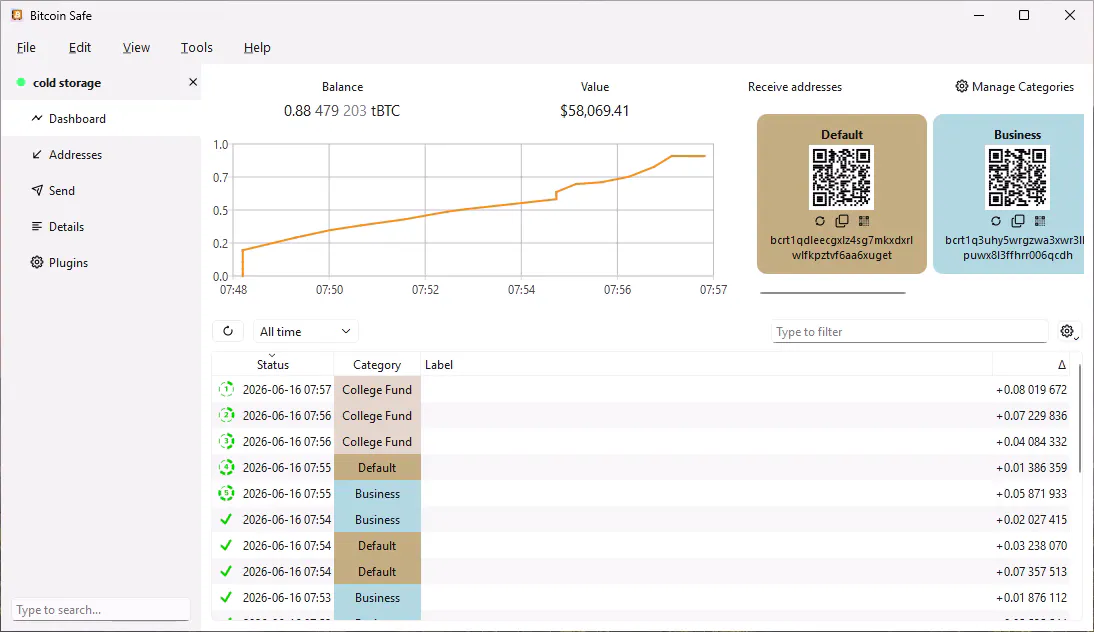The width and height of the screenshot is (1094, 632).
Task: Open the Tools menu
Action: (196, 47)
